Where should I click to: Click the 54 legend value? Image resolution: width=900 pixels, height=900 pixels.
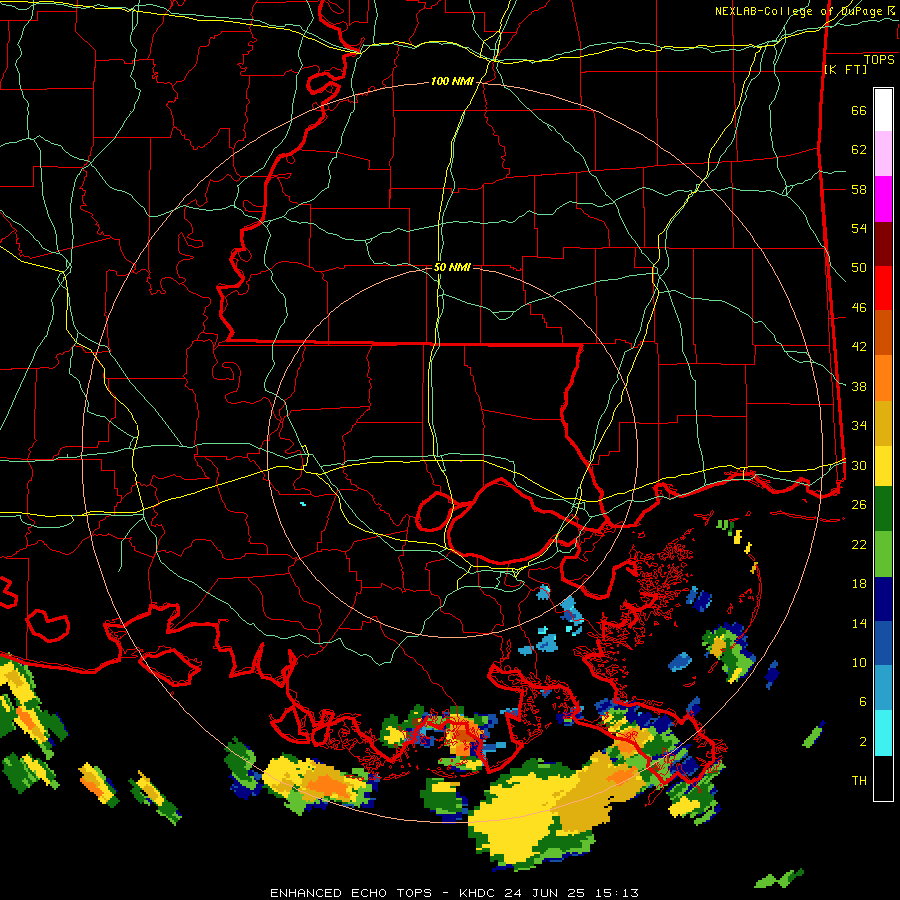(859, 228)
